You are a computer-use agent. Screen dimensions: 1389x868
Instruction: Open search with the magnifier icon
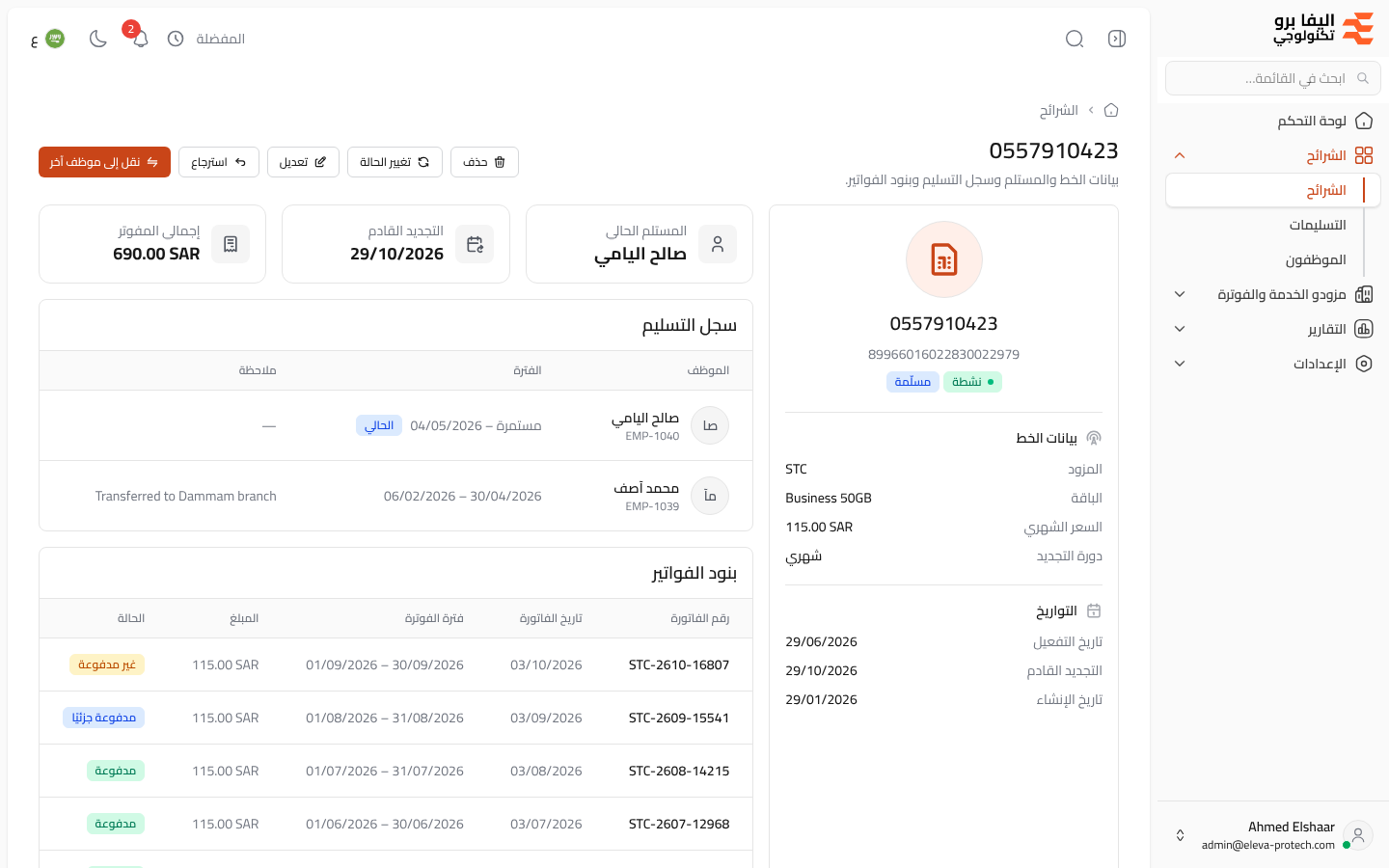click(1075, 39)
